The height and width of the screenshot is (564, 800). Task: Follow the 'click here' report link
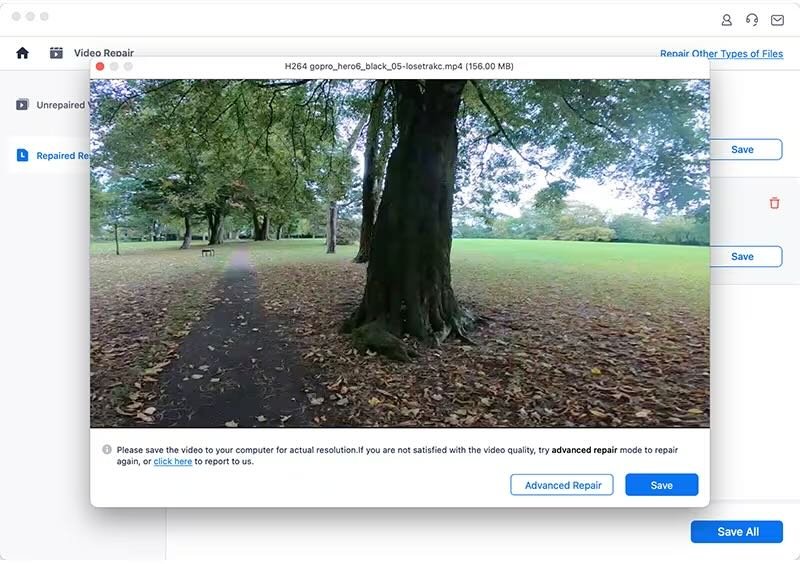click(172, 462)
